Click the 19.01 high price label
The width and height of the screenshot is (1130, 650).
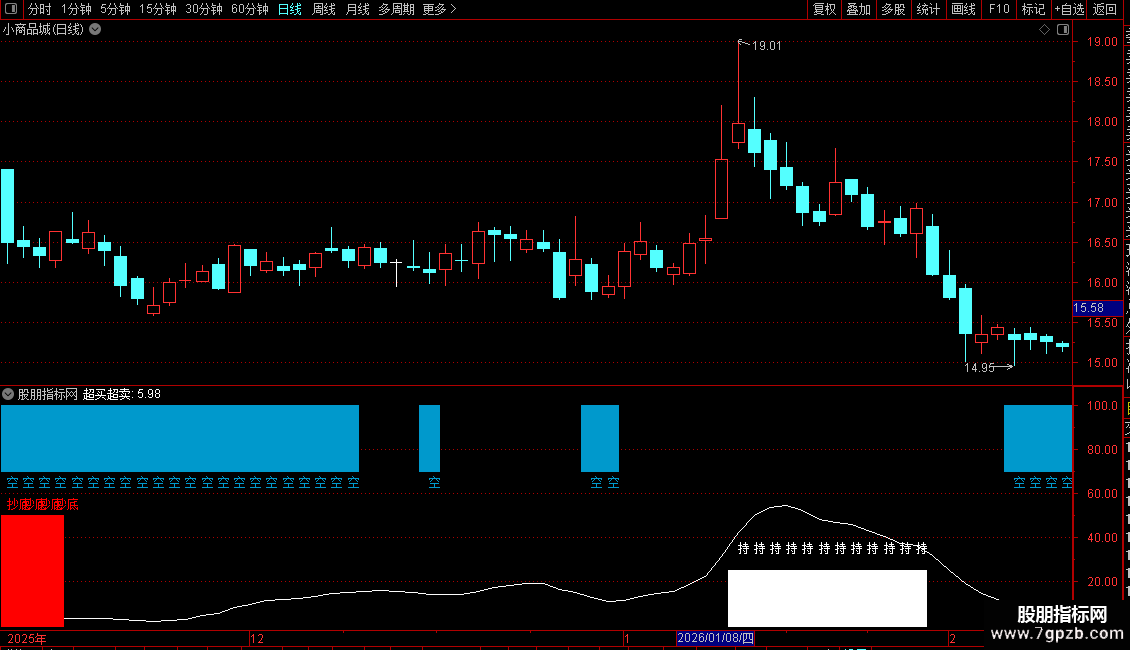click(766, 45)
